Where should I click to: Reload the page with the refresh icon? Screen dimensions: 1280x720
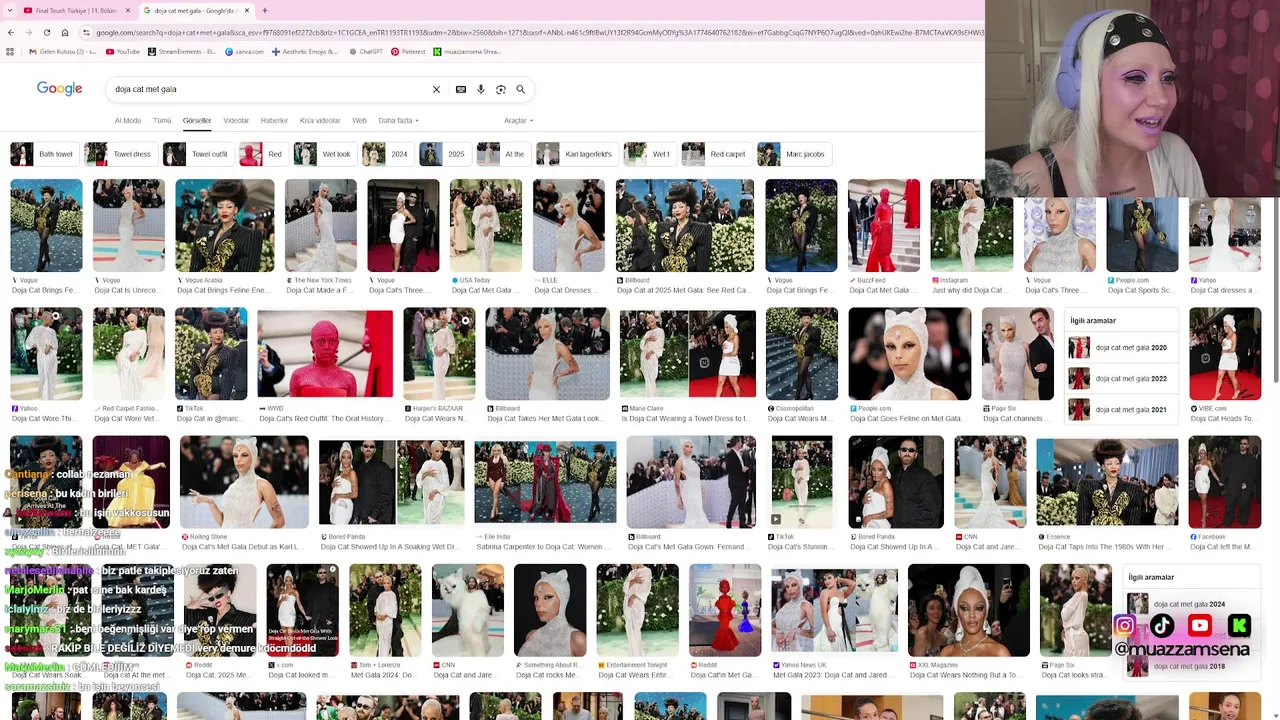tap(47, 32)
